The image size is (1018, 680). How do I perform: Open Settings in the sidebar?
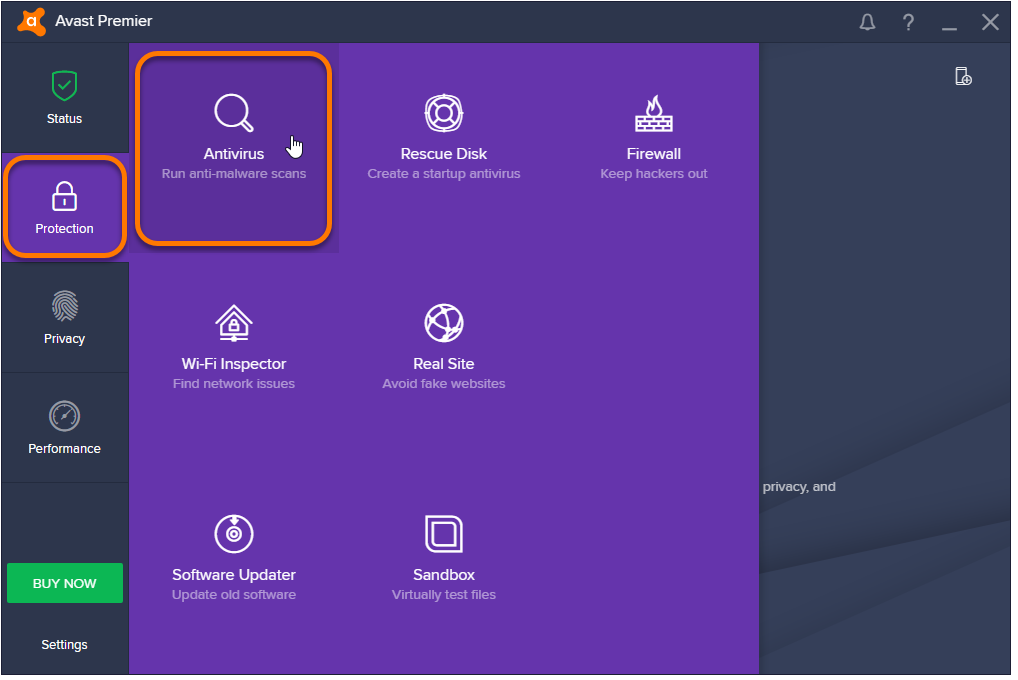coord(64,645)
